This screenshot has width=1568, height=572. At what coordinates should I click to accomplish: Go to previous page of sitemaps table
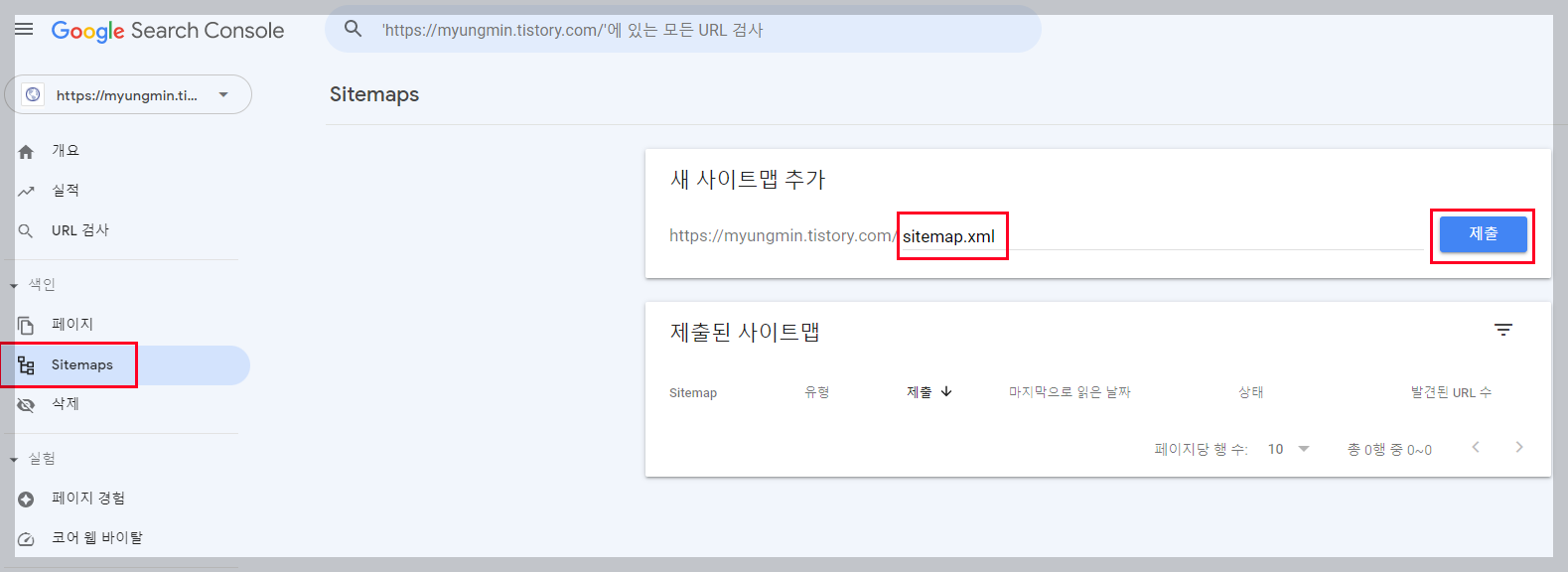(x=1476, y=447)
